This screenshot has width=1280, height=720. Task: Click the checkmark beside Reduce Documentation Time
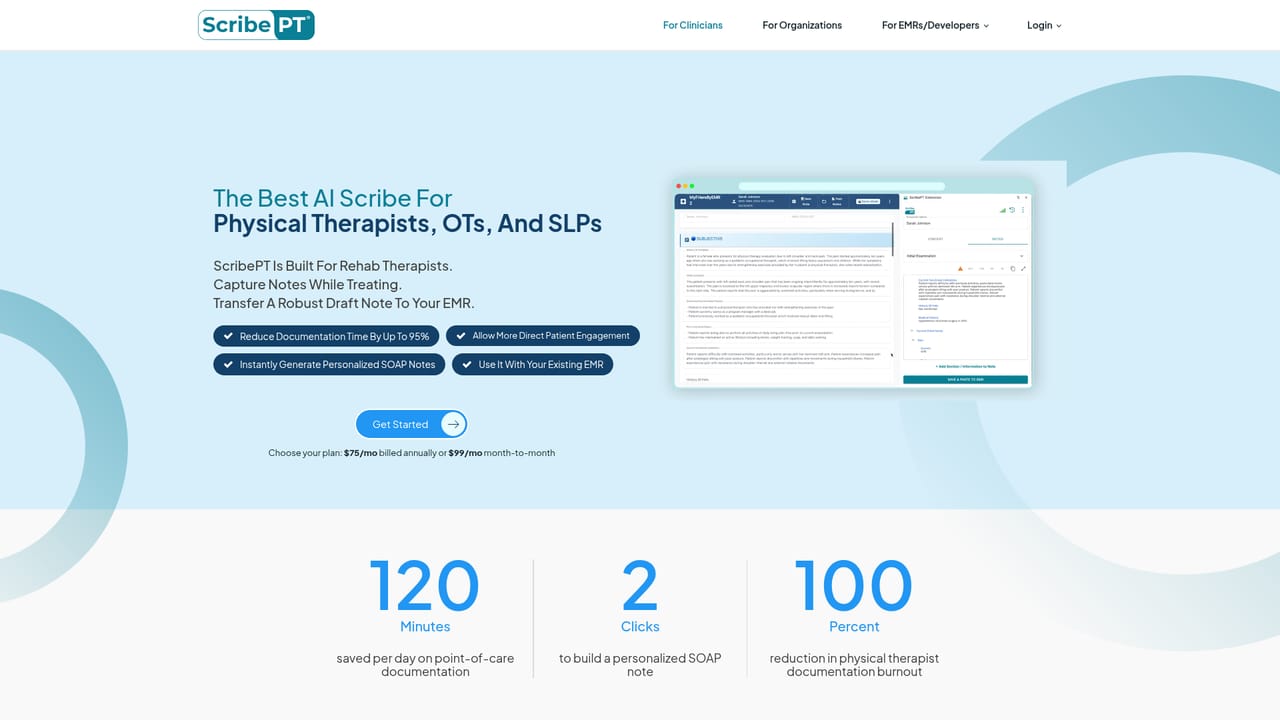[x=228, y=336]
